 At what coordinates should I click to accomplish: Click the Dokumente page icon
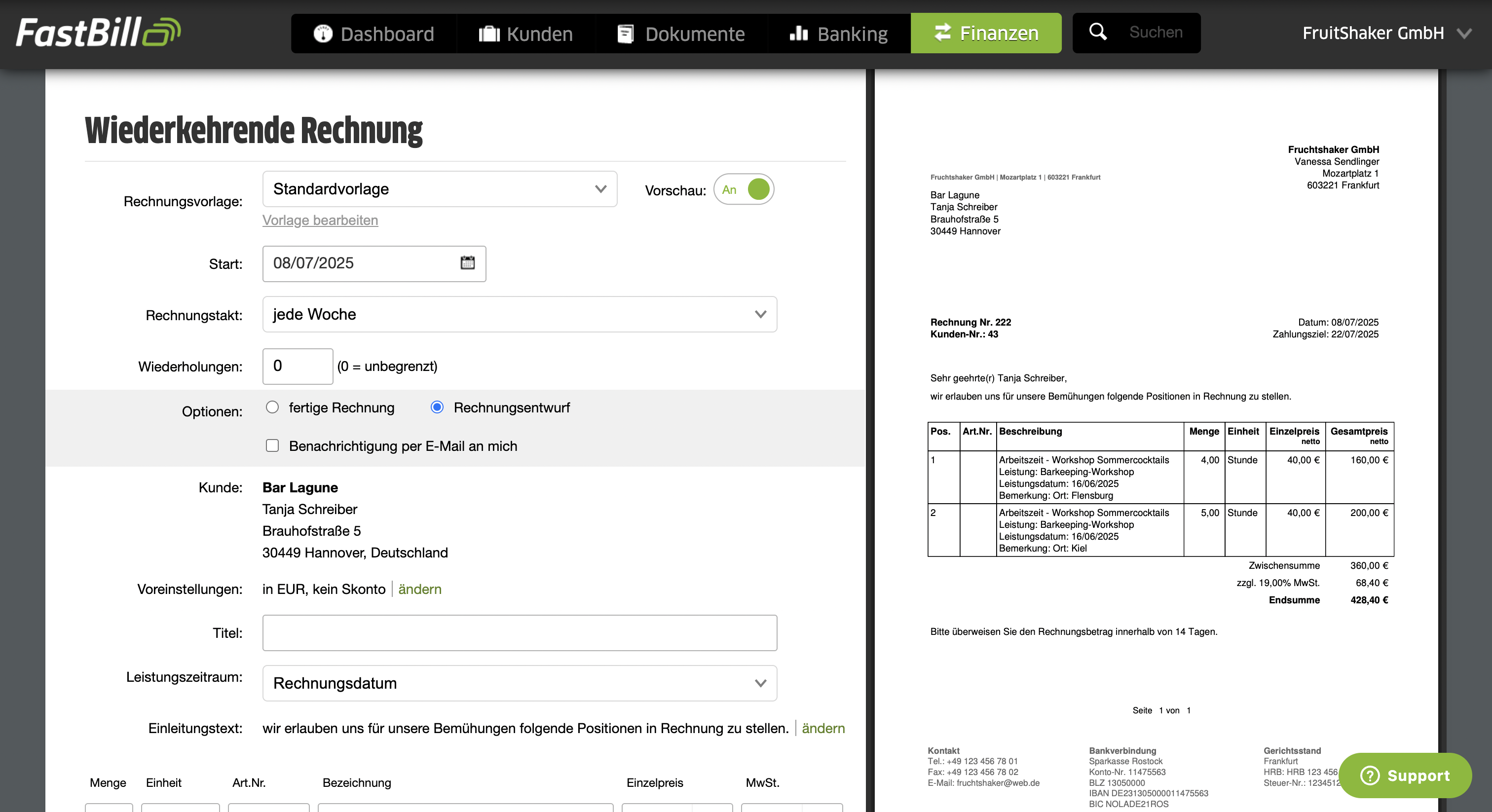[626, 34]
